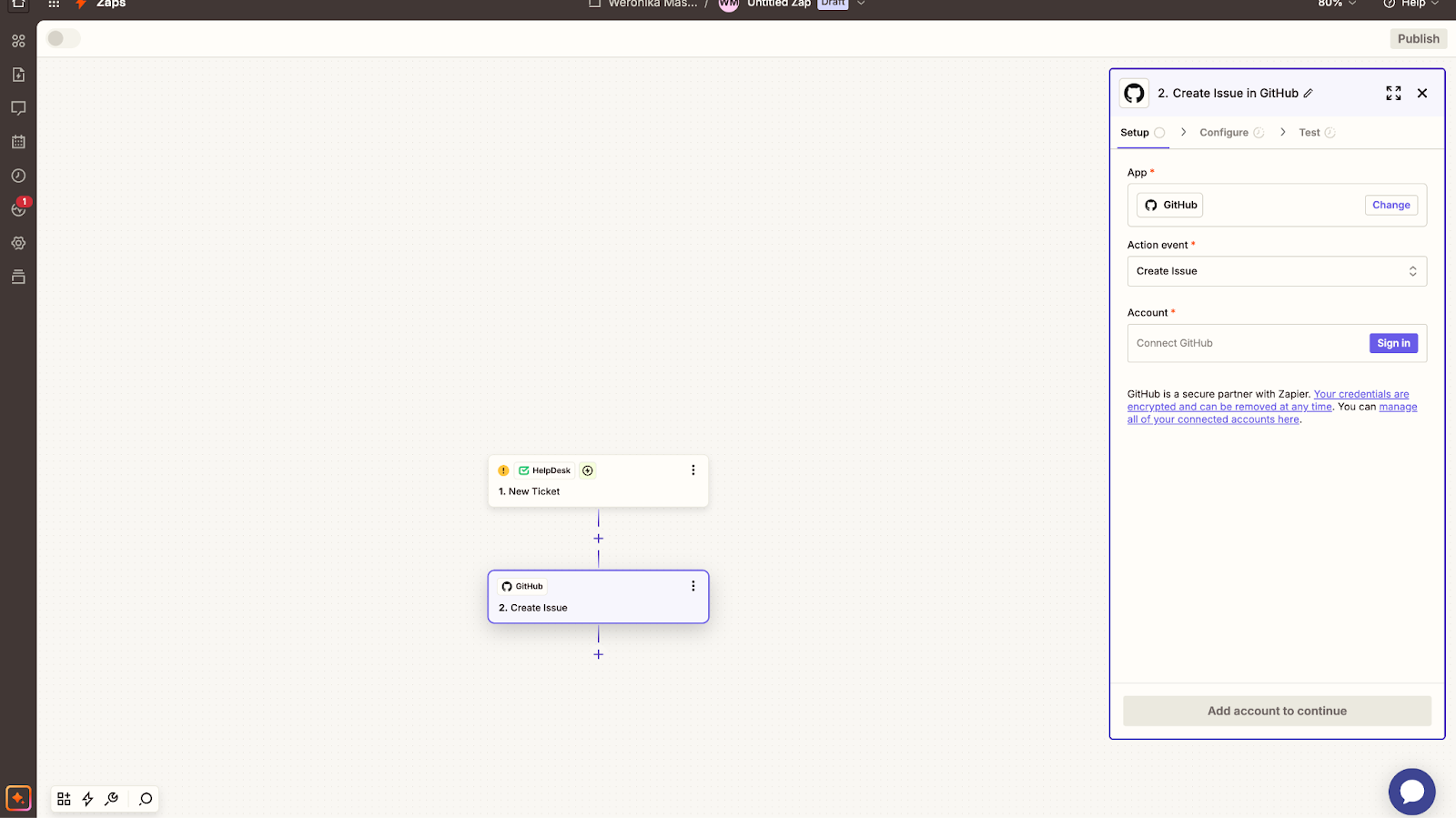Screen dimensions: 1456x818
Task: Expand the Untitled Zap draft chevron
Action: point(861,4)
